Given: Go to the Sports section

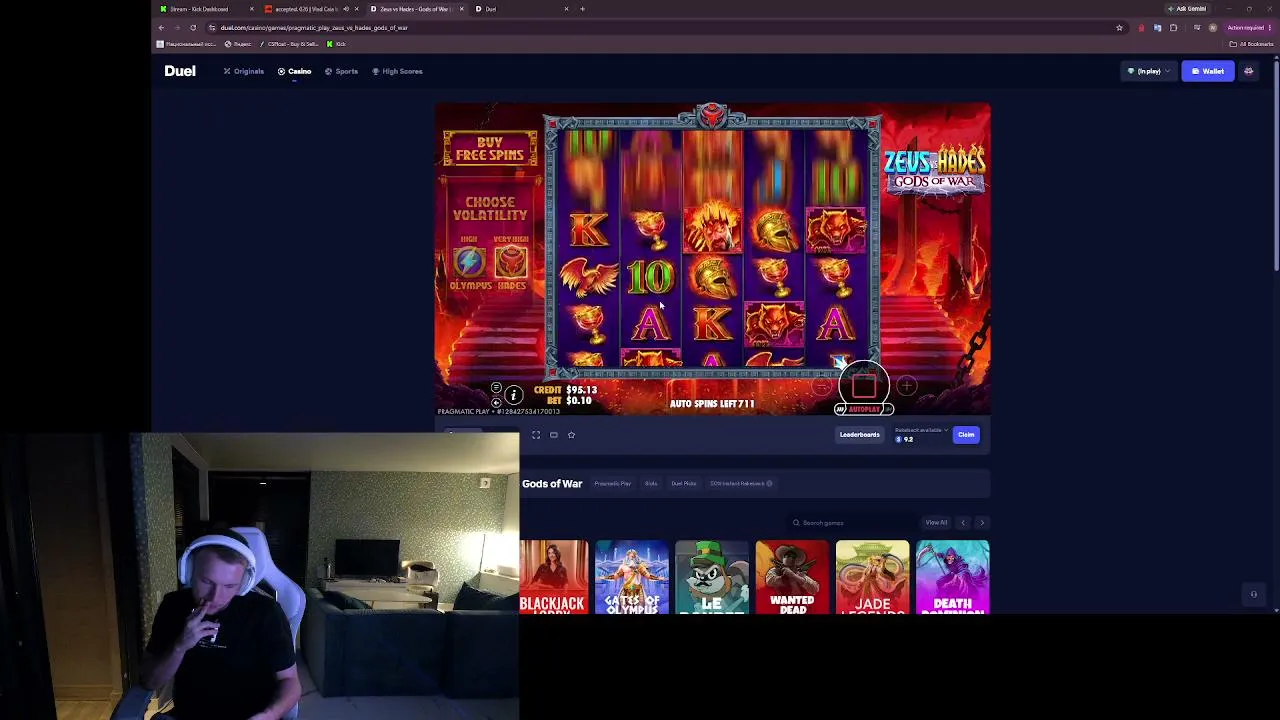Looking at the screenshot, I should point(341,71).
